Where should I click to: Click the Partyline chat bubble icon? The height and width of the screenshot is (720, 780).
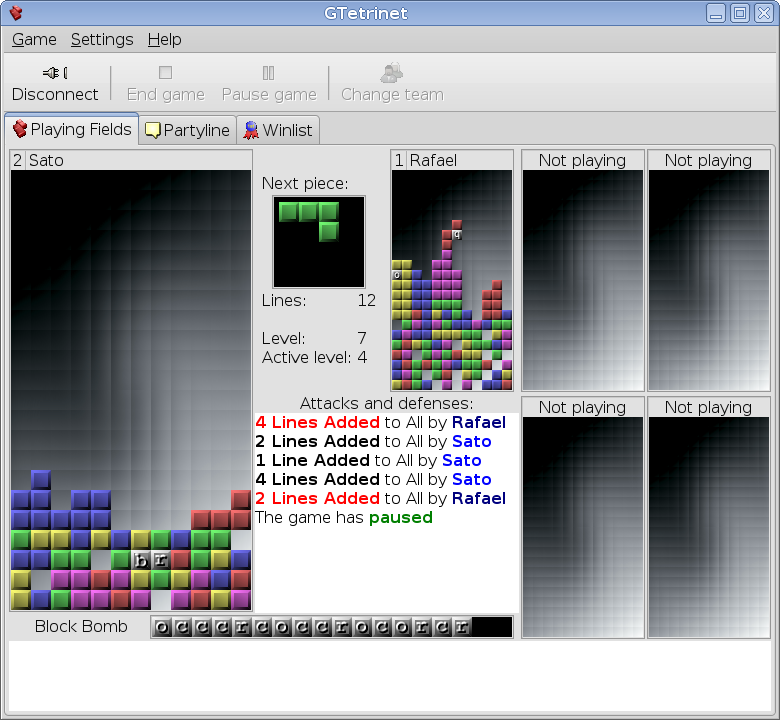pyautogui.click(x=152, y=130)
